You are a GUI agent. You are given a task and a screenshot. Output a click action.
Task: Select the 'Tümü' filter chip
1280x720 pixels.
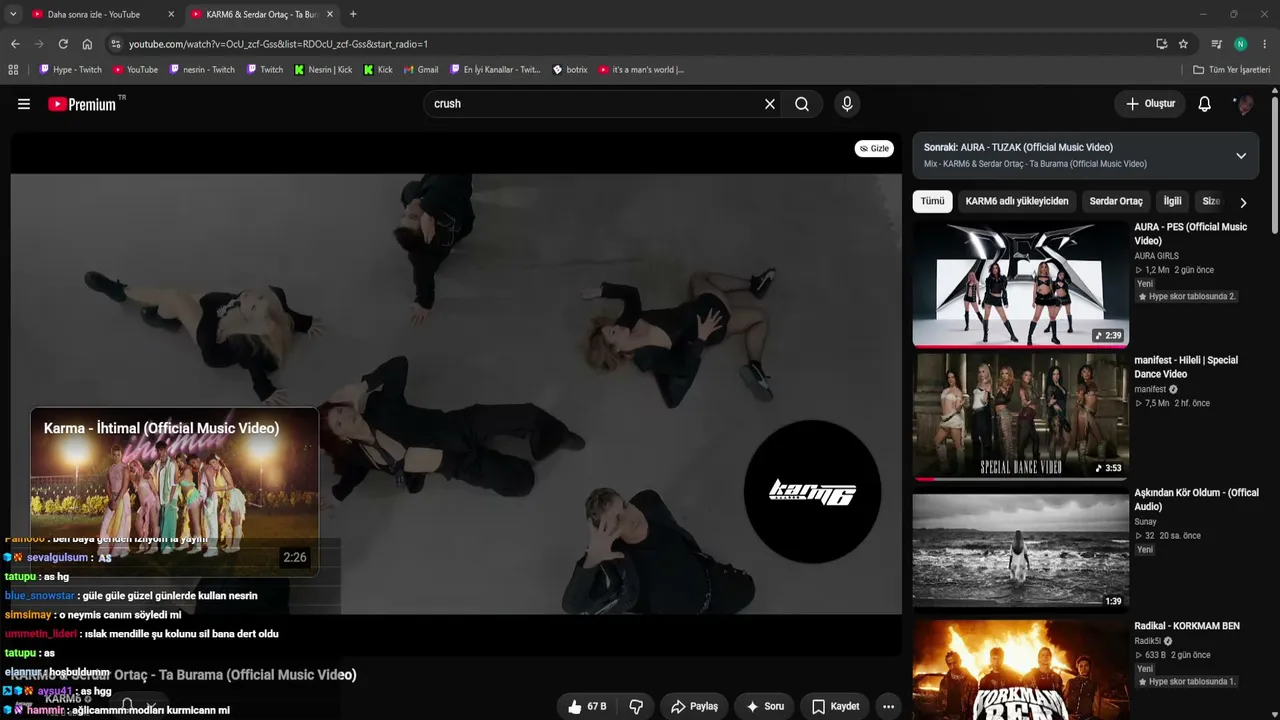932,201
